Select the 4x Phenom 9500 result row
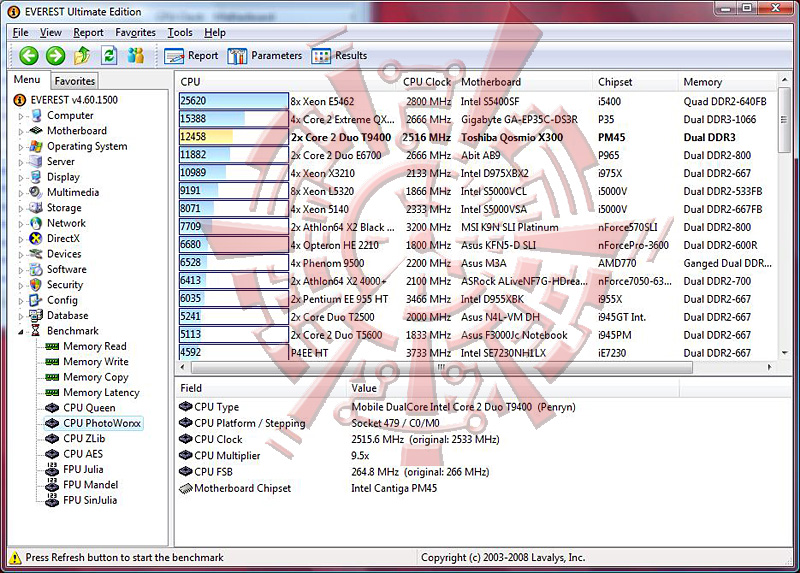This screenshot has height=573, width=800. point(477,263)
